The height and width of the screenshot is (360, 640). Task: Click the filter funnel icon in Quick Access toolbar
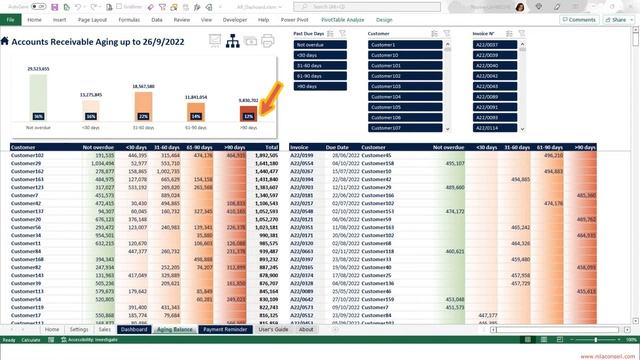162,7
